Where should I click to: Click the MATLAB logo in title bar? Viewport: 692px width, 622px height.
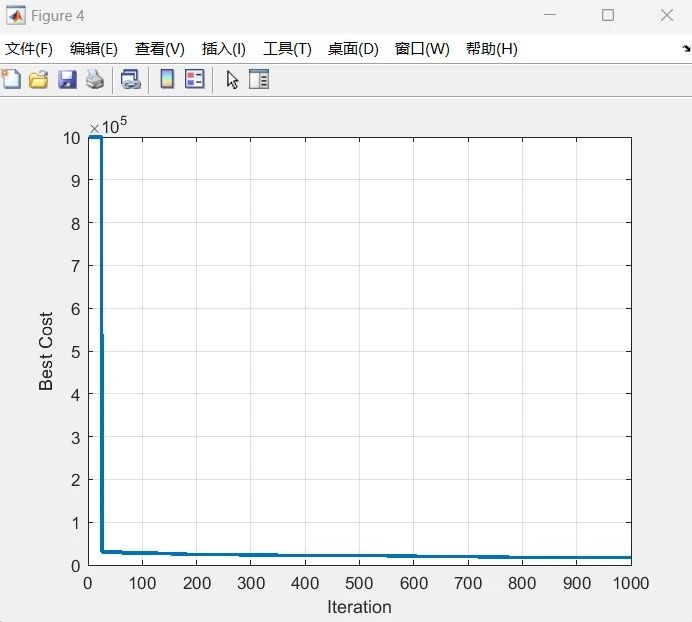pos(15,16)
